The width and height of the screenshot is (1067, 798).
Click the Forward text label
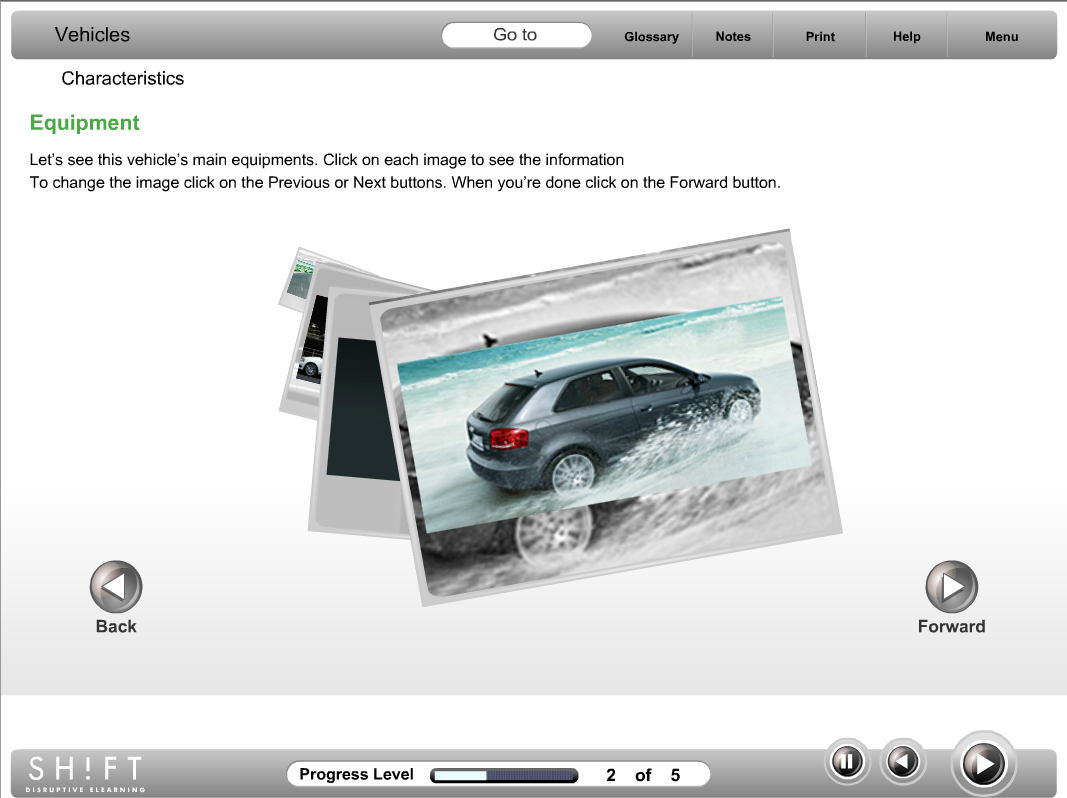tap(951, 626)
